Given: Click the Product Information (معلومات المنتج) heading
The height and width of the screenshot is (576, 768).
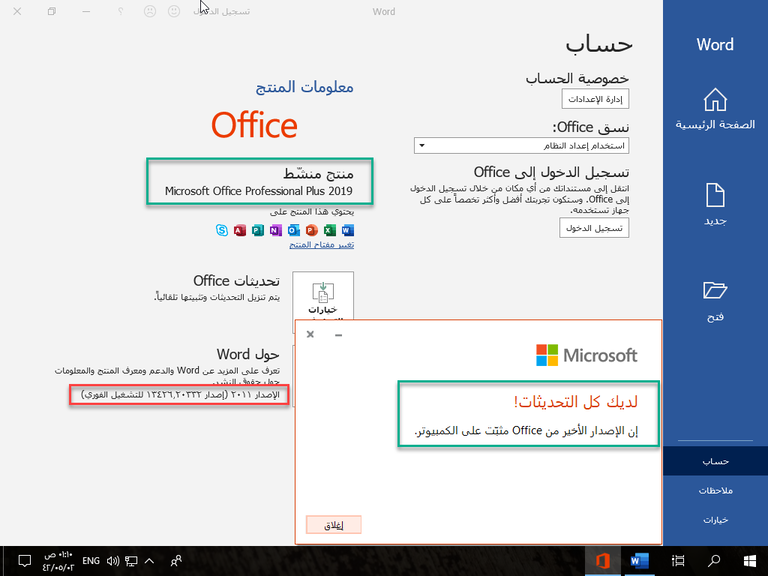Looking at the screenshot, I should pos(305,87).
